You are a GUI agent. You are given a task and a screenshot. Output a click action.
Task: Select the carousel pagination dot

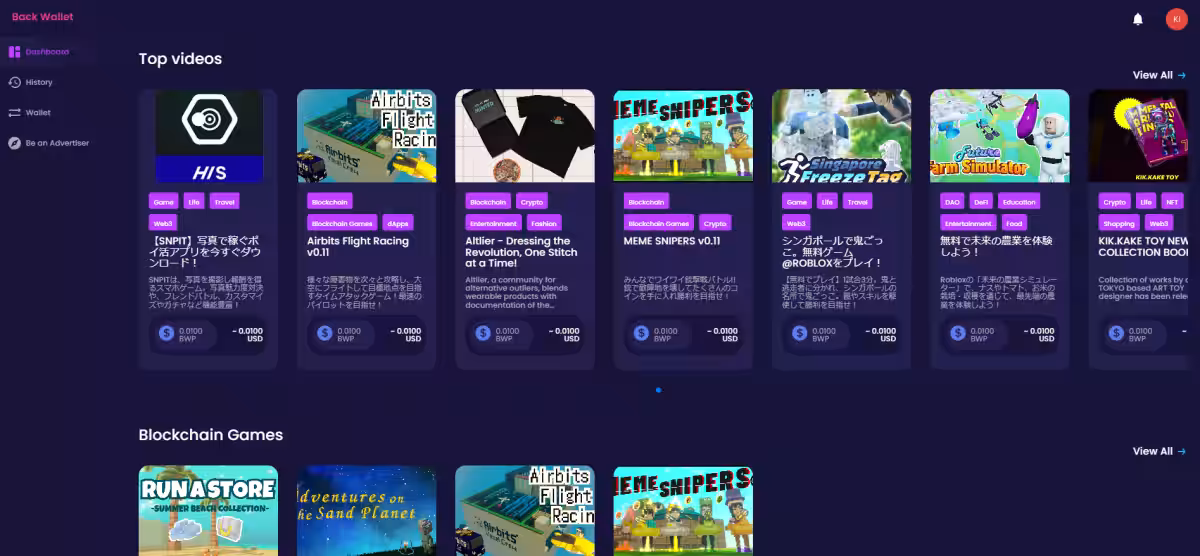point(658,390)
